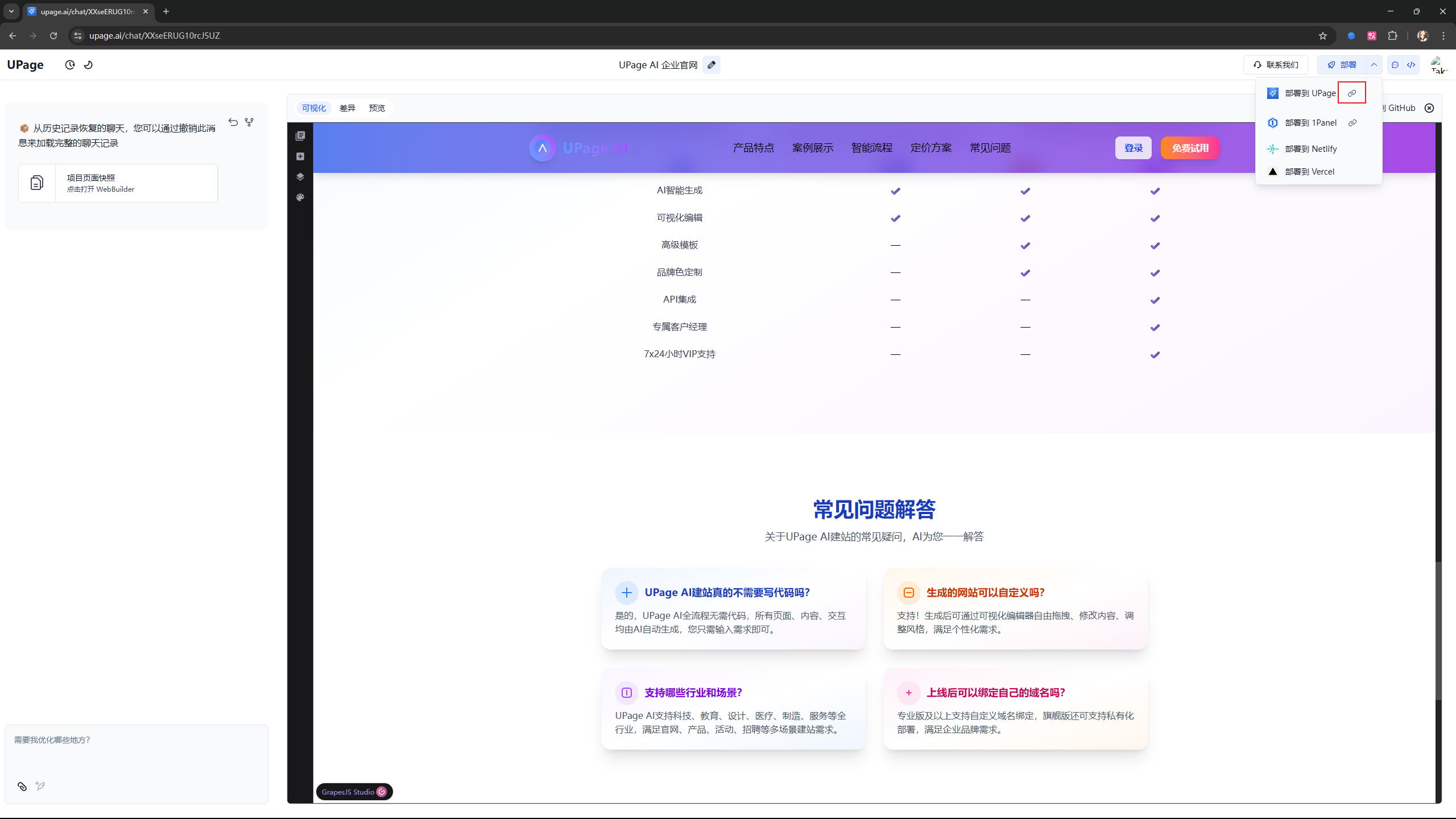
Task: Switch to the 差异 tab
Action: tap(348, 108)
